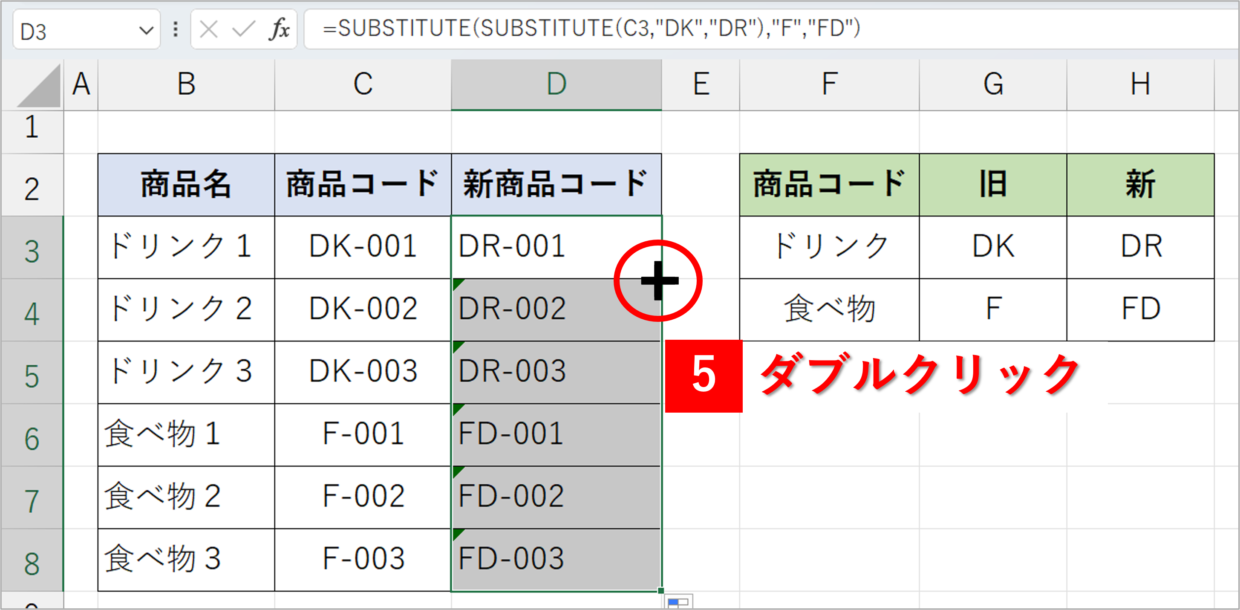Click the 商品コード header cell in column C
Image resolution: width=1240 pixels, height=610 pixels.
tap(363, 185)
